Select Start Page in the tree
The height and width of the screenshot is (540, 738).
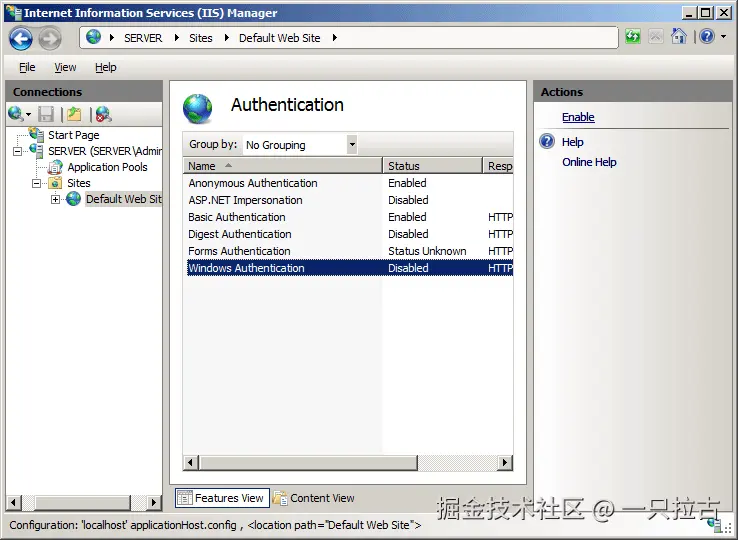click(x=73, y=135)
